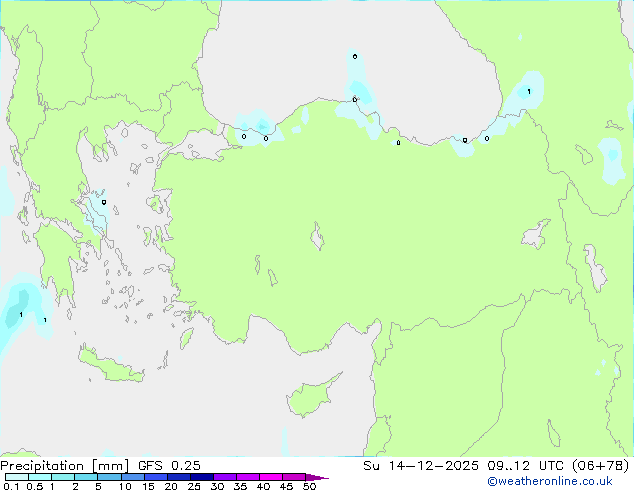634x490 pixels.
Task: Pick the dark navy 25 to 30 mm swatch
Action: pyautogui.click(x=201, y=477)
